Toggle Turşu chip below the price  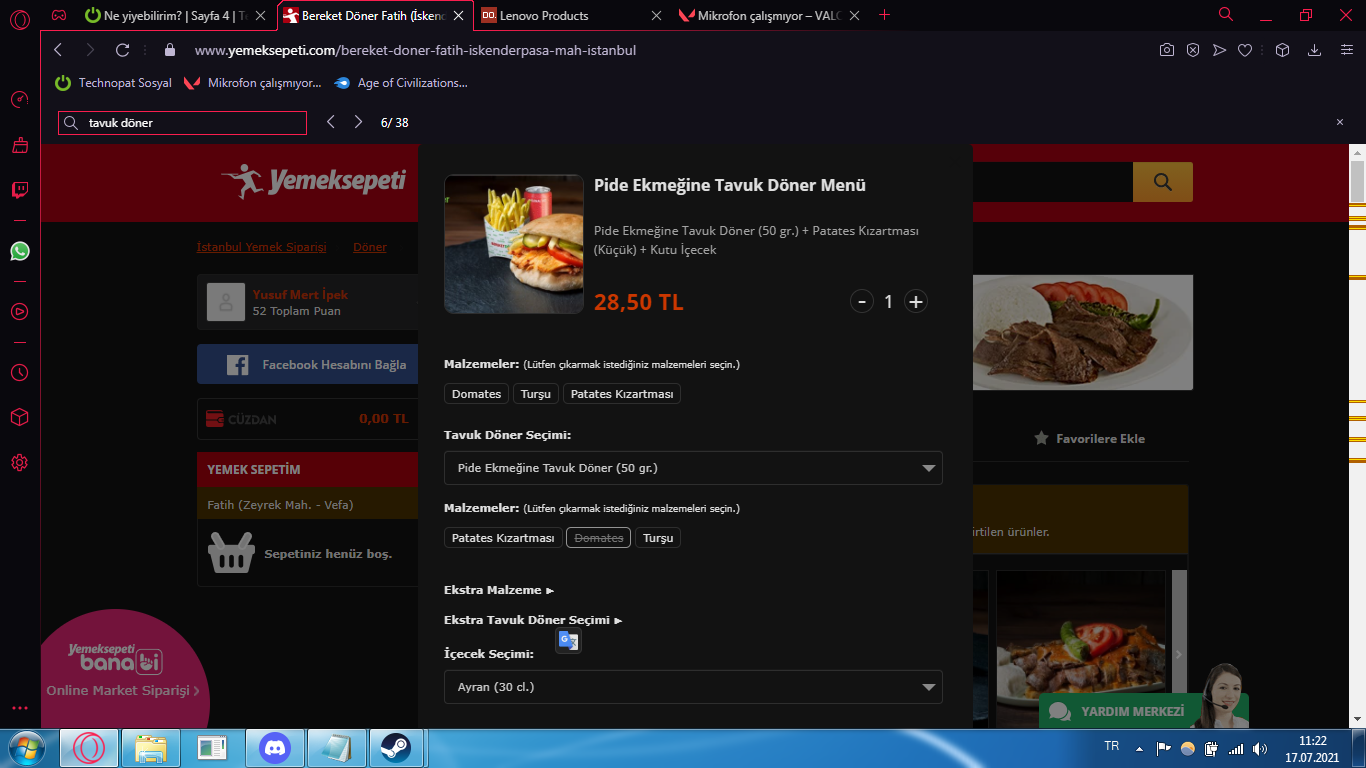pyautogui.click(x=536, y=394)
